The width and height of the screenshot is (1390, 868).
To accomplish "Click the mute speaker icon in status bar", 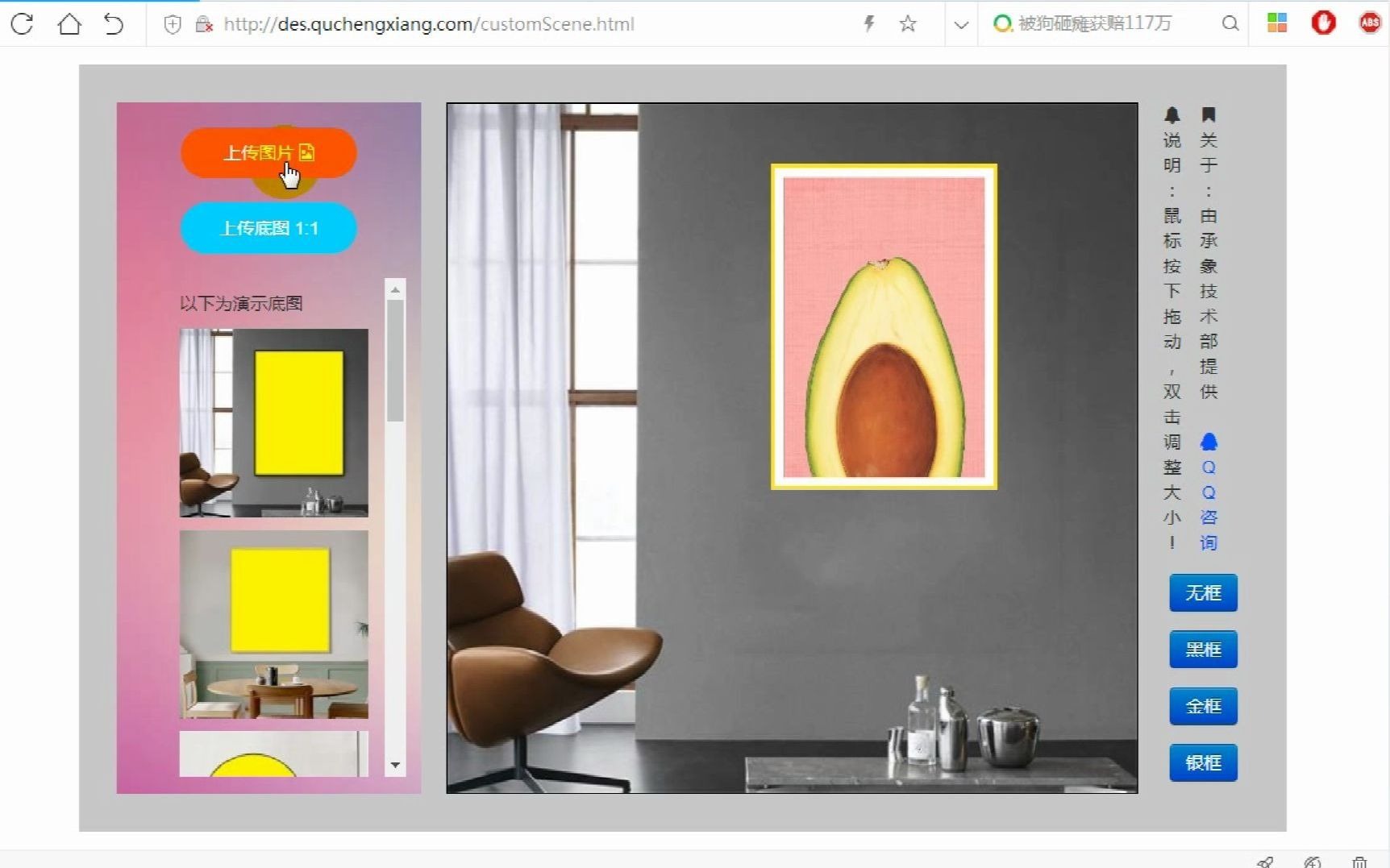I will pos(1313,862).
